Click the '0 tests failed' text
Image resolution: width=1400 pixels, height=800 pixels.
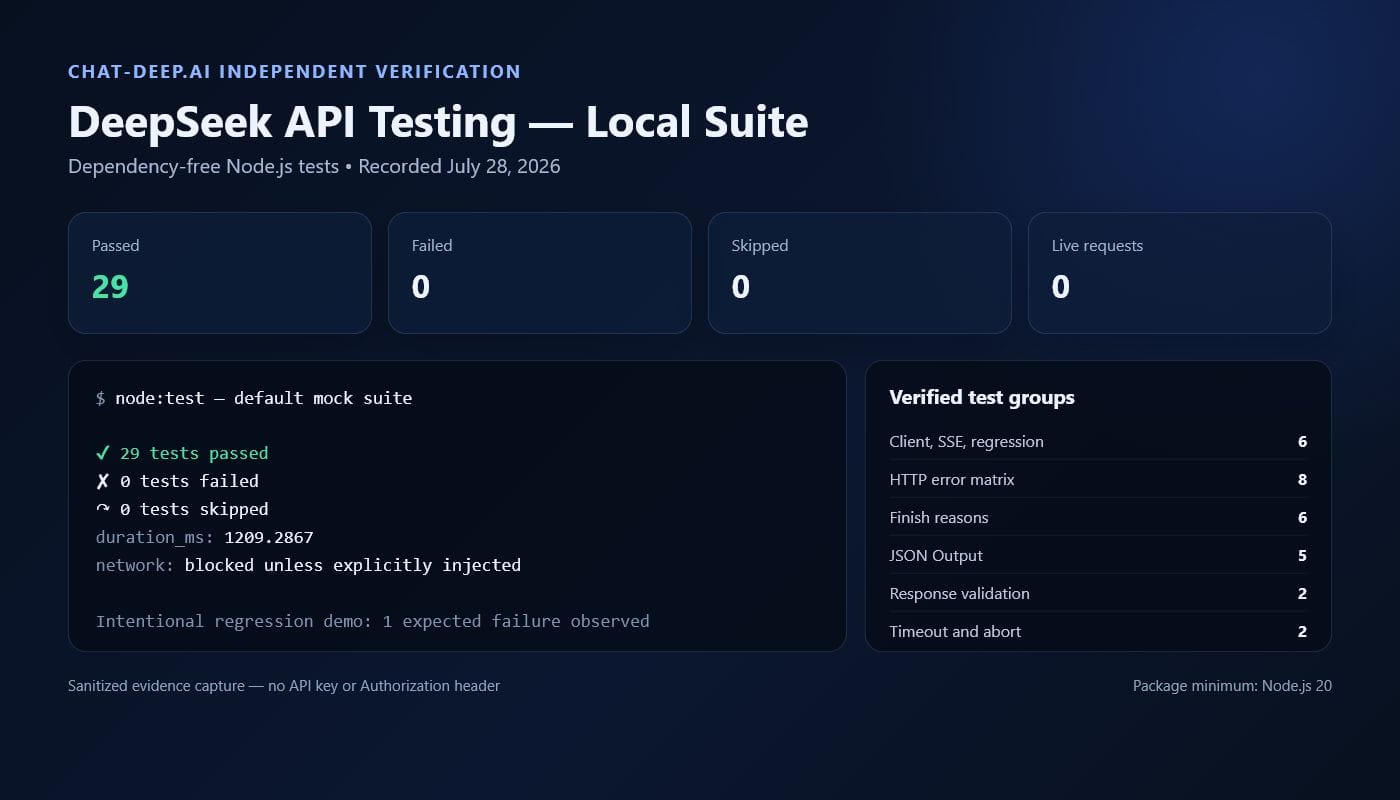(x=189, y=481)
